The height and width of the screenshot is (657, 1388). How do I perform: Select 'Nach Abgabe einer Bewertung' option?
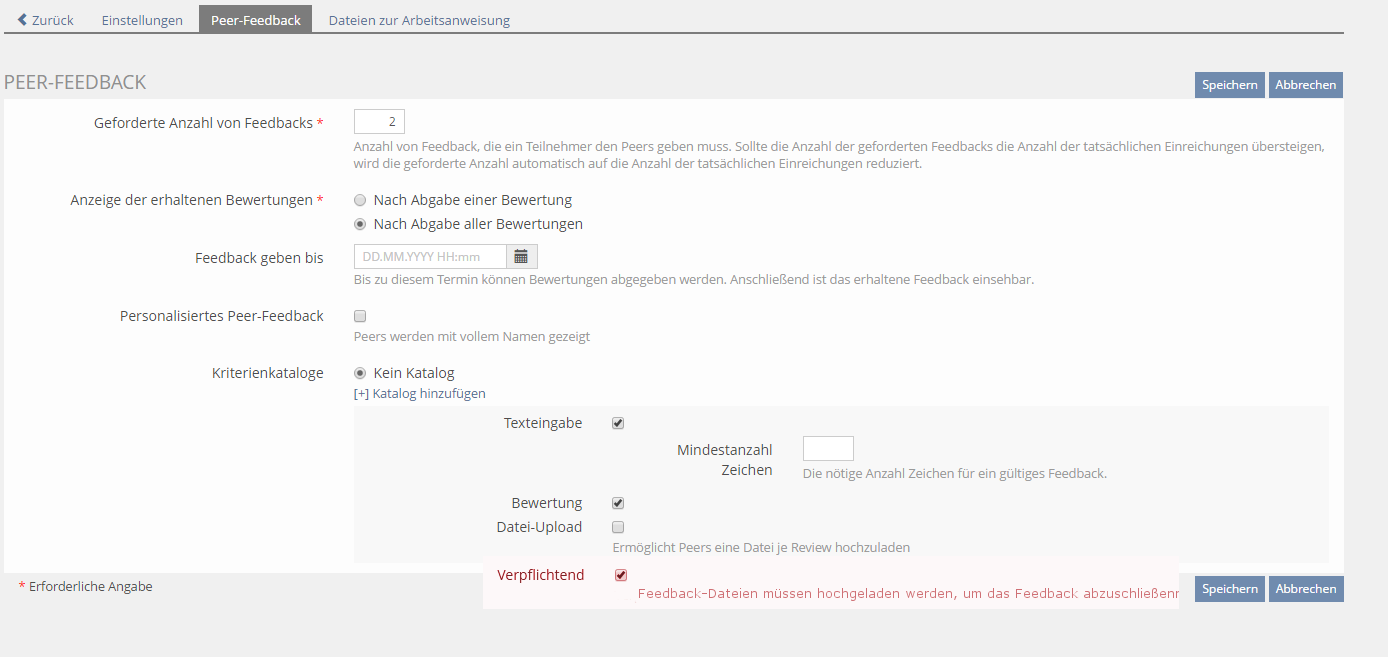360,200
